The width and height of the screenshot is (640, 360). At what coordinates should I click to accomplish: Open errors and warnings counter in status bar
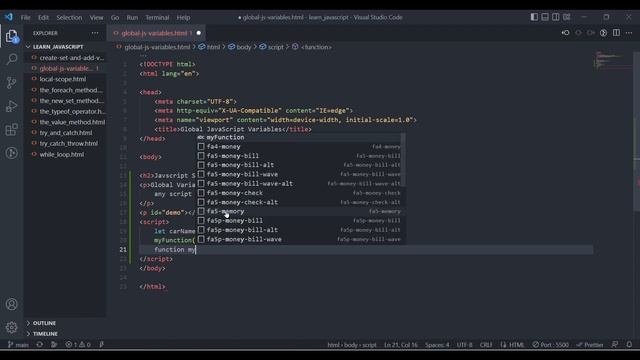[78, 344]
